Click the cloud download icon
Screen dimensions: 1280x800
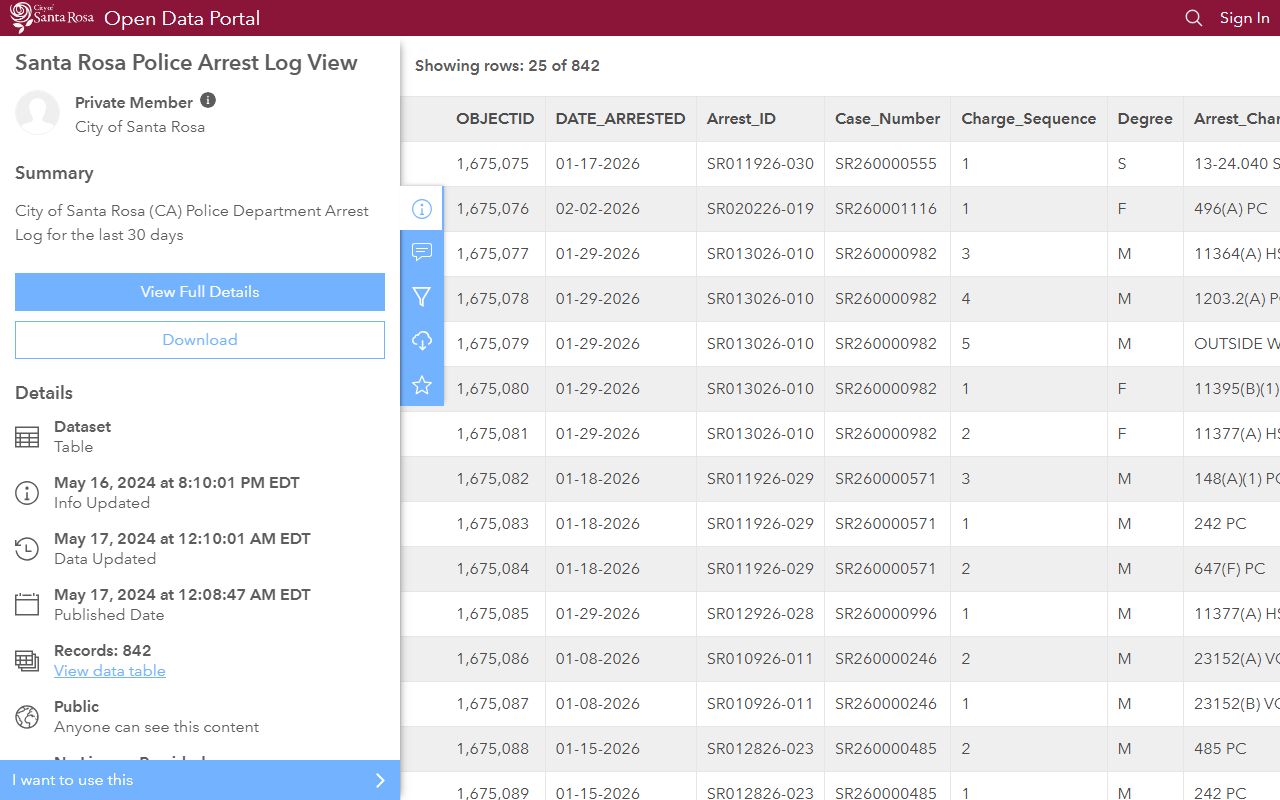click(422, 341)
